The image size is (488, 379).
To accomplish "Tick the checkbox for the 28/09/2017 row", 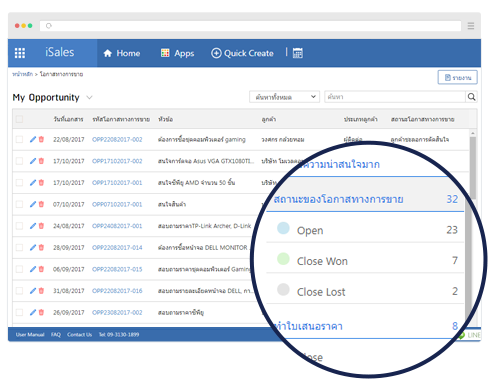I will [19, 247].
